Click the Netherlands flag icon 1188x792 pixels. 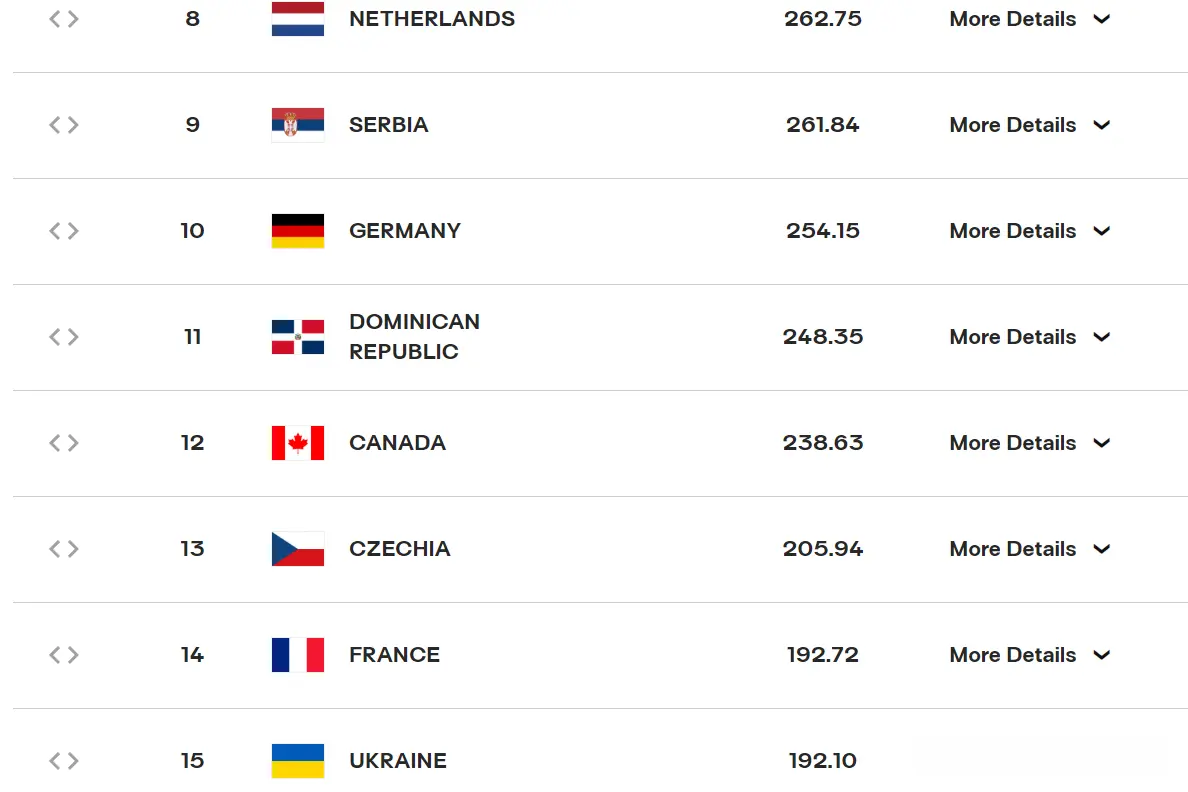(x=298, y=18)
